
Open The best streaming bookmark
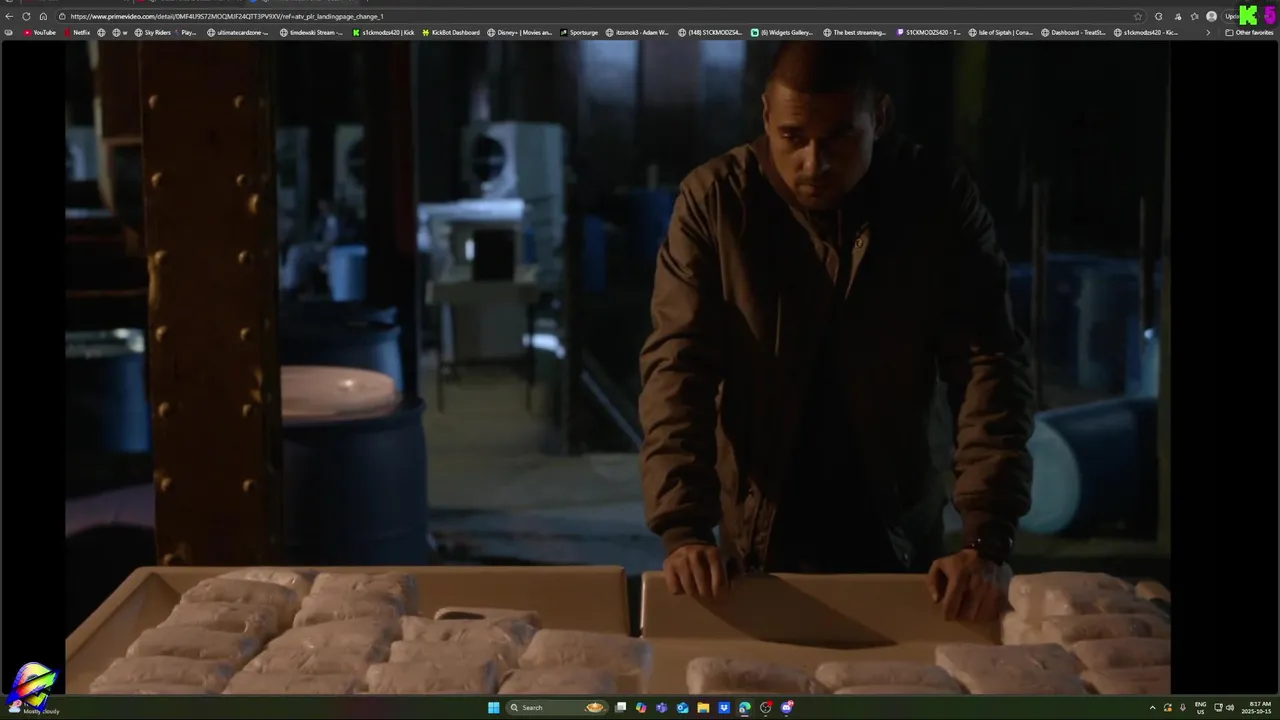point(855,32)
